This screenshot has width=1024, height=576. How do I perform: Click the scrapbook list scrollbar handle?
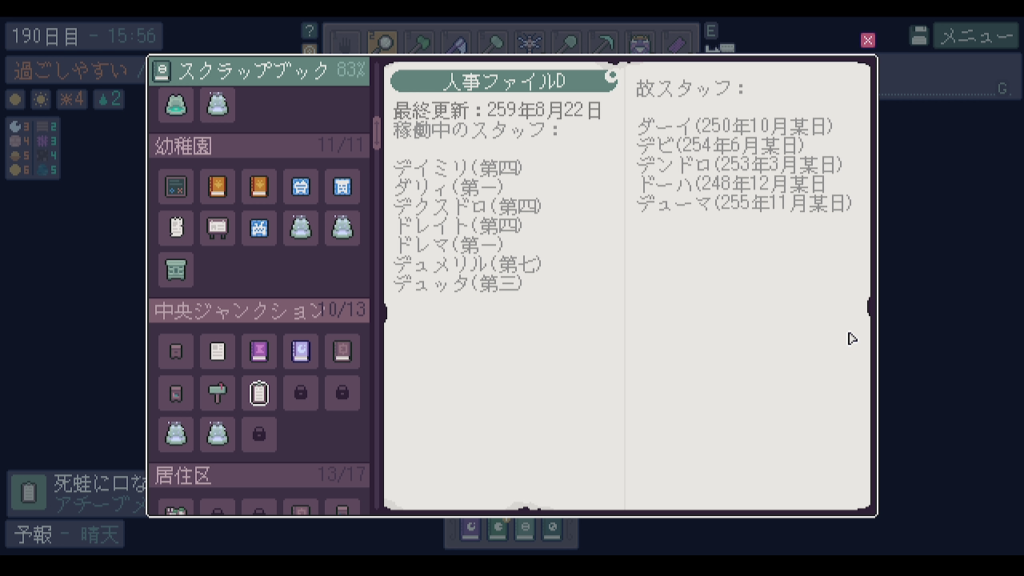click(376, 133)
